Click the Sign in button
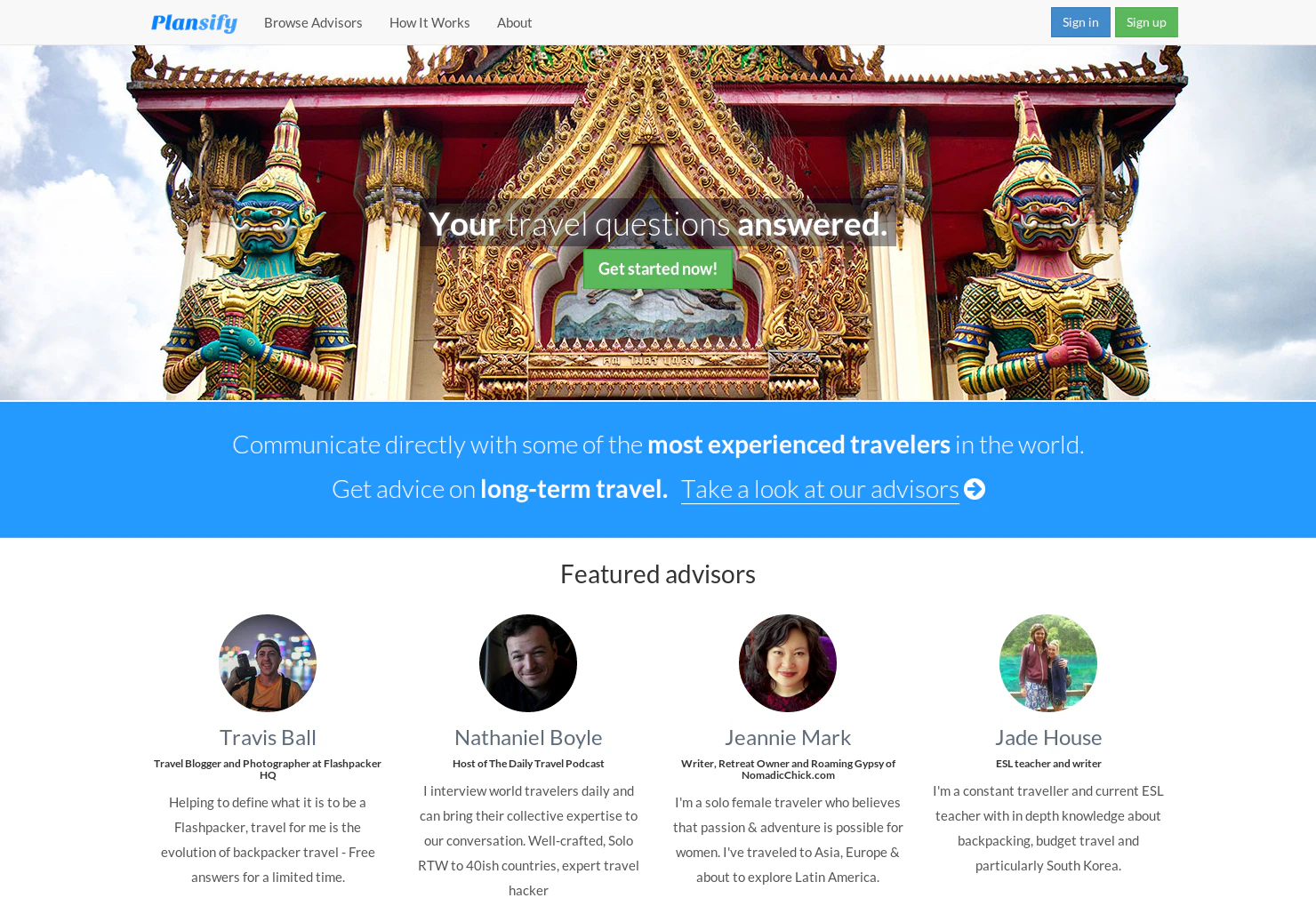This screenshot has width=1316, height=922. [1080, 22]
